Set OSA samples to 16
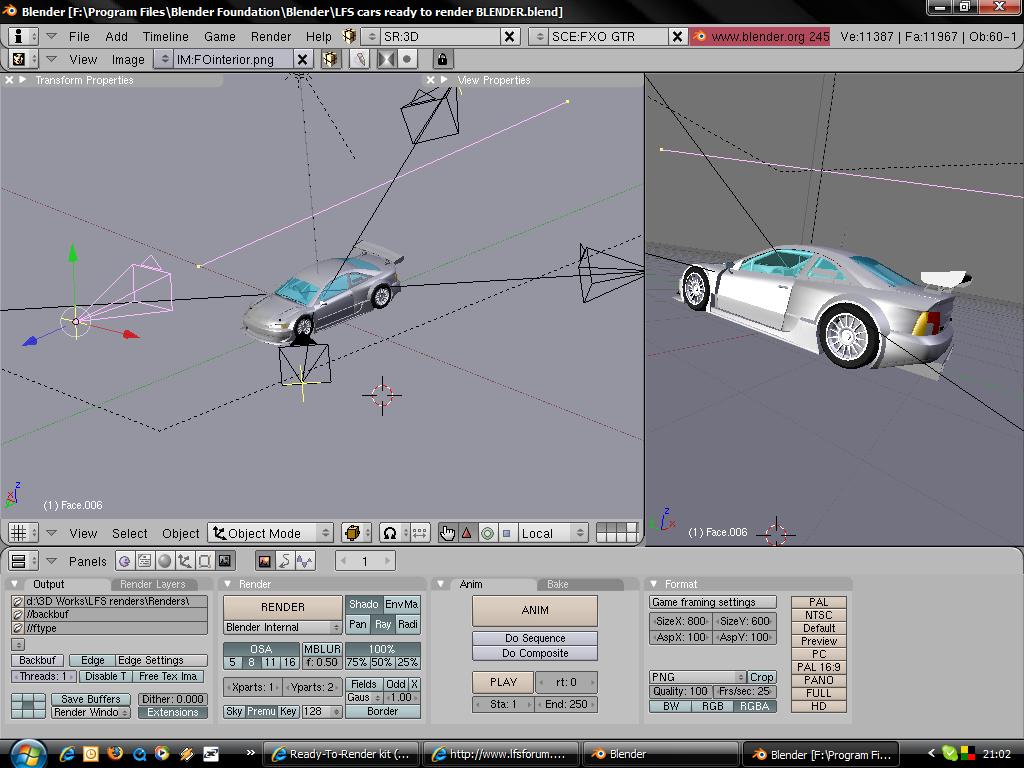Image resolution: width=1024 pixels, height=768 pixels. (x=289, y=662)
